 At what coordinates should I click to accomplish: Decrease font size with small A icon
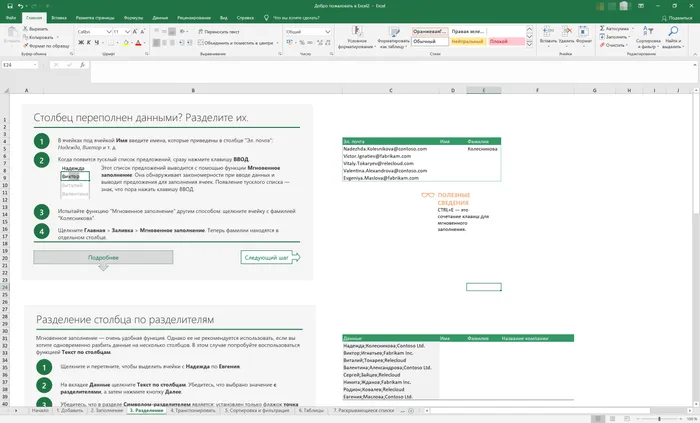142,32
